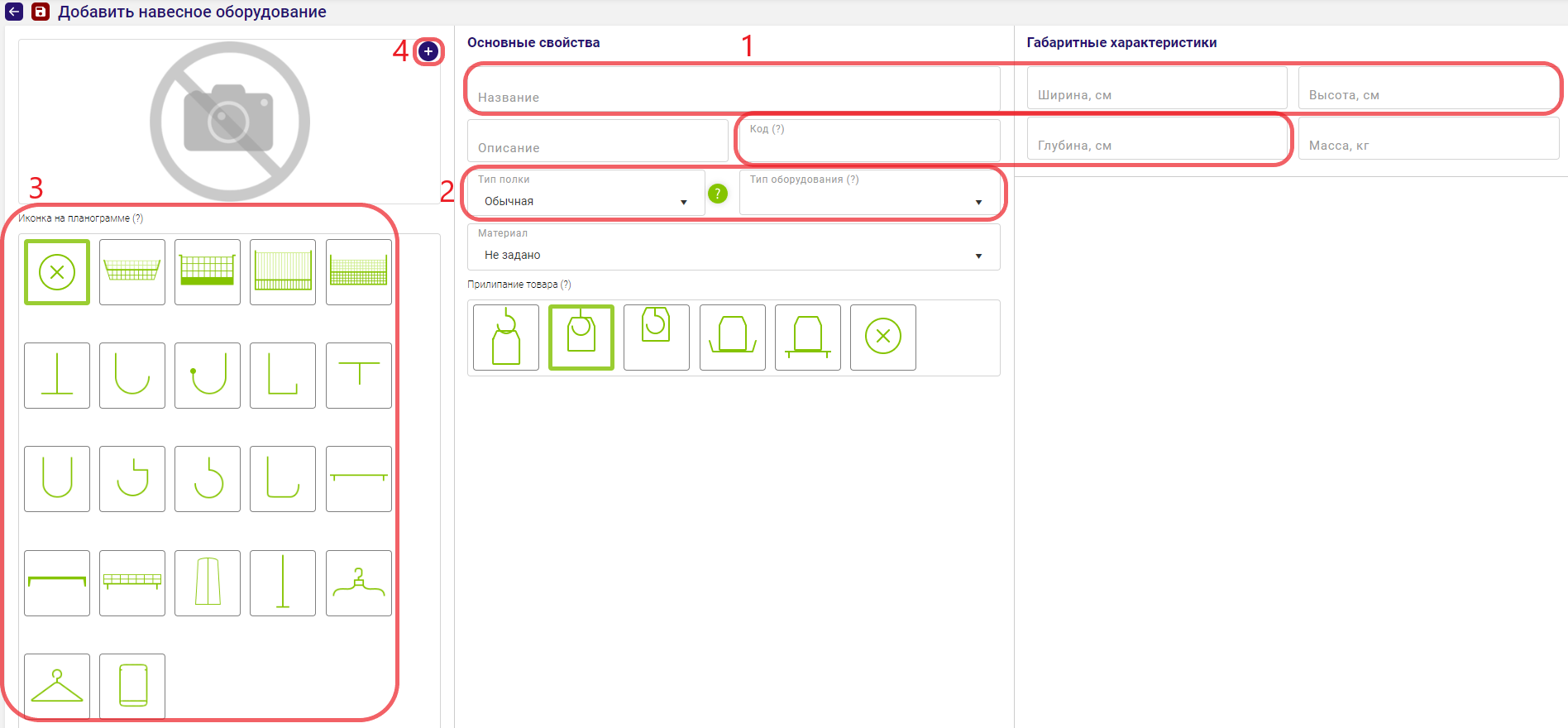The image size is (1568, 728).
Task: Select the open J-hook planogram icon
Action: pos(132,376)
